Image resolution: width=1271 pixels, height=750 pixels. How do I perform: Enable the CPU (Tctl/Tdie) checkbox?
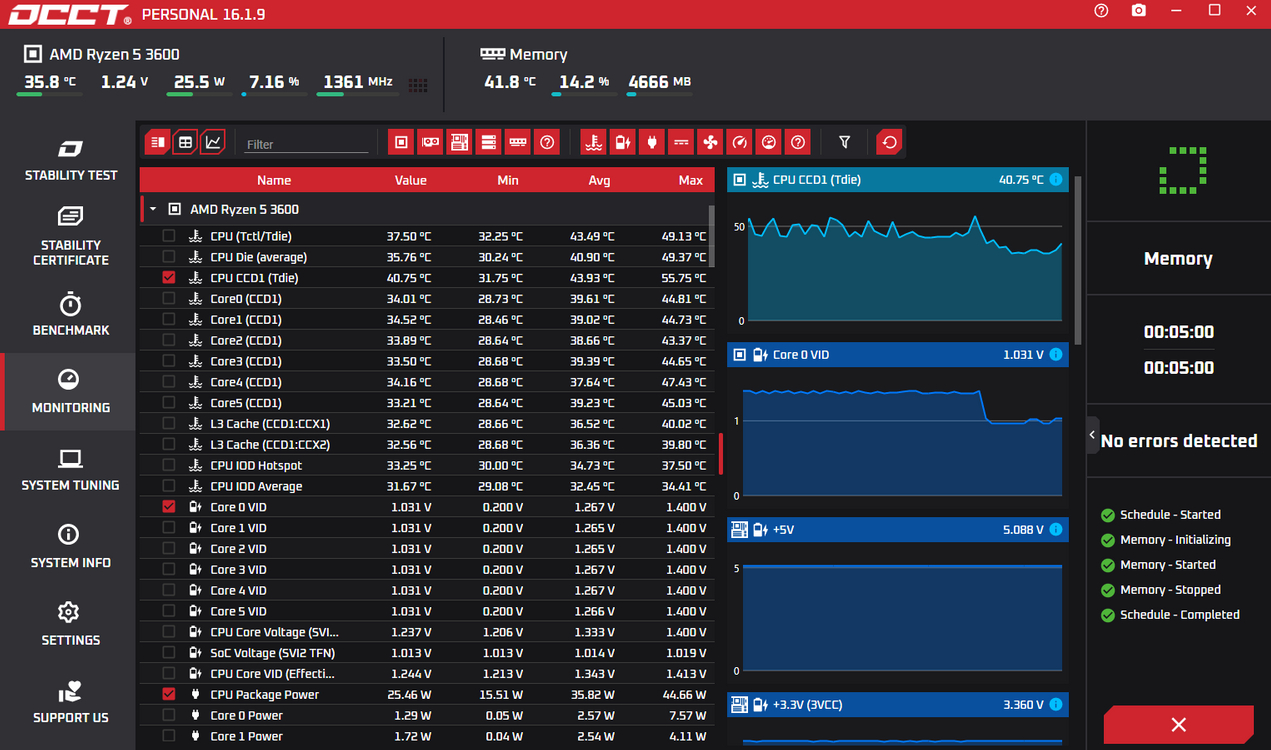pyautogui.click(x=169, y=236)
